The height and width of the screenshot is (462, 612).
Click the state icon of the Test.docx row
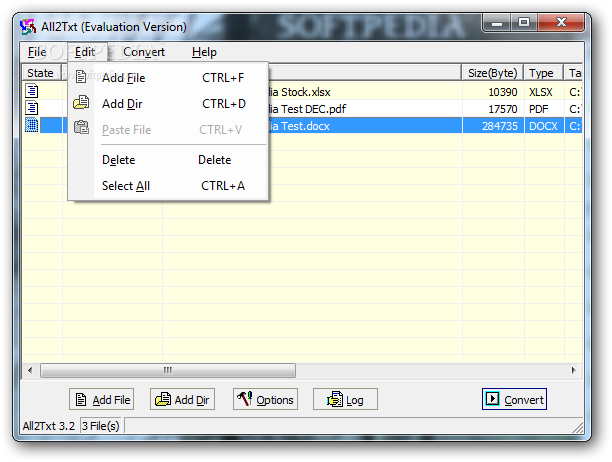32,125
